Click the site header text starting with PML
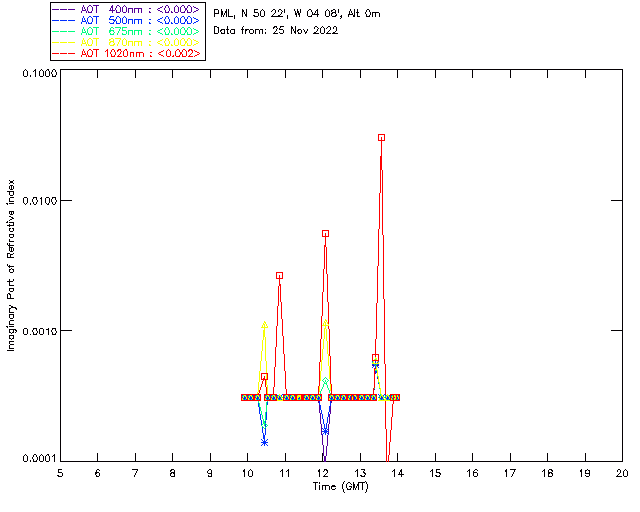 click(x=297, y=14)
